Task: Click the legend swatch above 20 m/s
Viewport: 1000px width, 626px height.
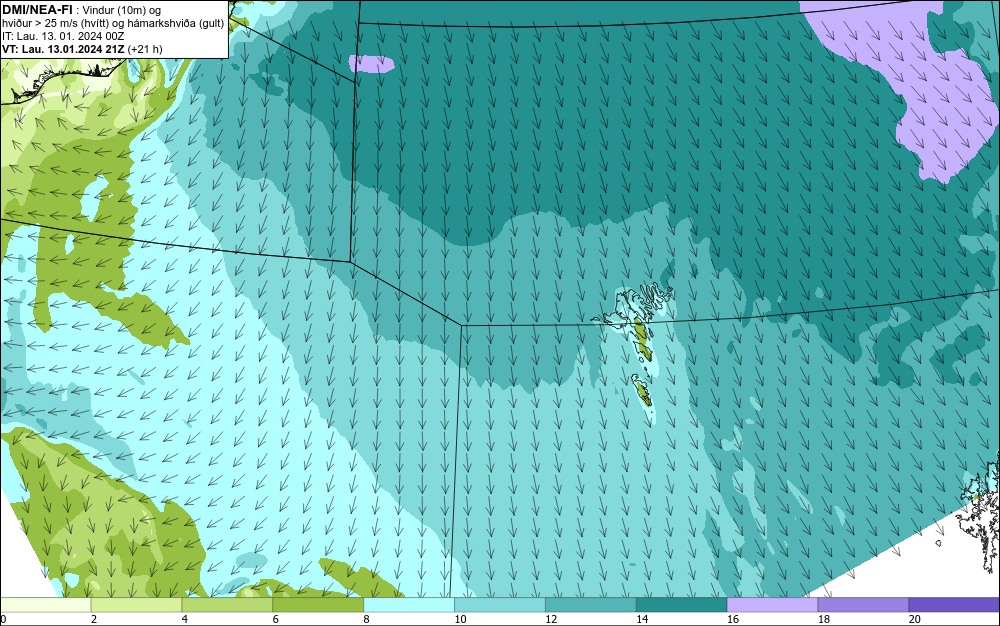Action: point(954,604)
